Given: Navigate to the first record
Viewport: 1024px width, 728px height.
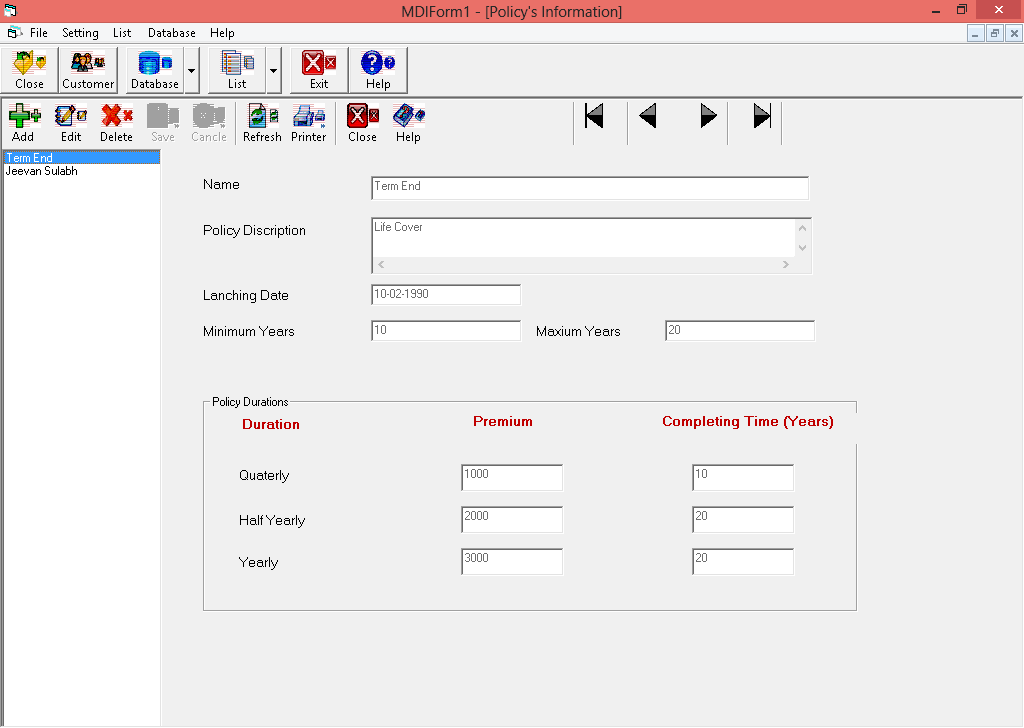Looking at the screenshot, I should click(x=594, y=115).
